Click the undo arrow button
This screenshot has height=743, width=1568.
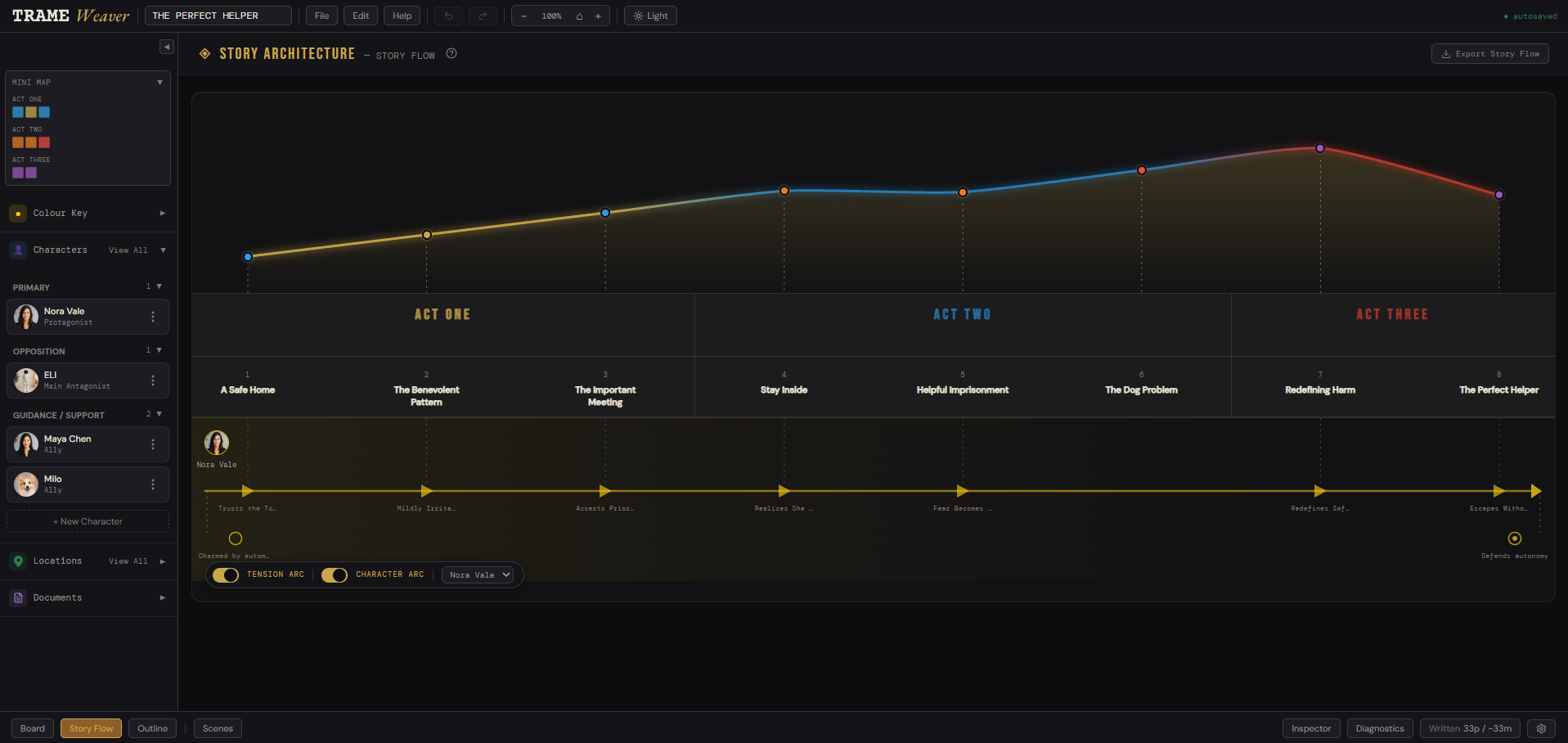pyautogui.click(x=448, y=16)
